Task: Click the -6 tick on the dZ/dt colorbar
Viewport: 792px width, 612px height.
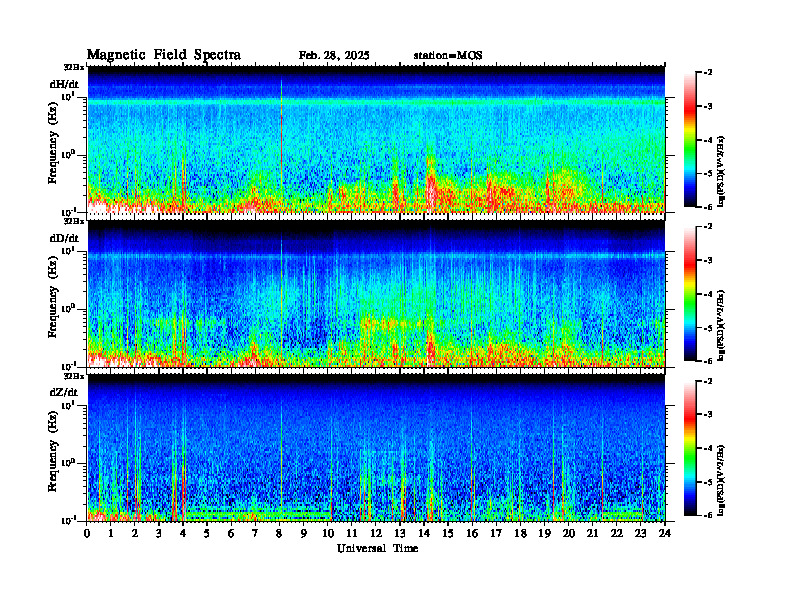Action: [x=708, y=515]
